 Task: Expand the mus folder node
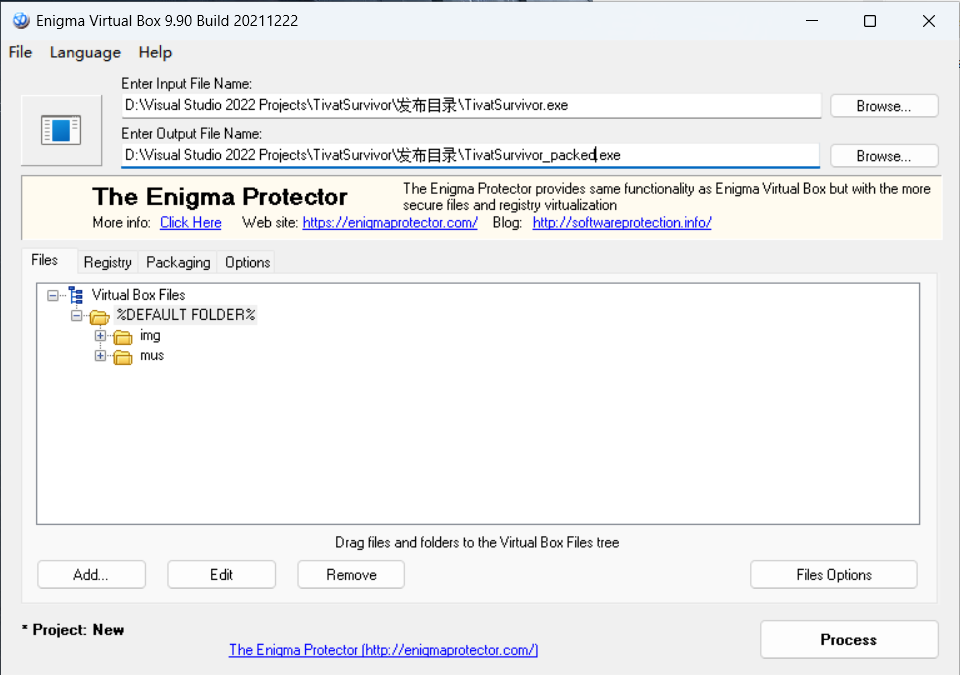pyautogui.click(x=100, y=356)
